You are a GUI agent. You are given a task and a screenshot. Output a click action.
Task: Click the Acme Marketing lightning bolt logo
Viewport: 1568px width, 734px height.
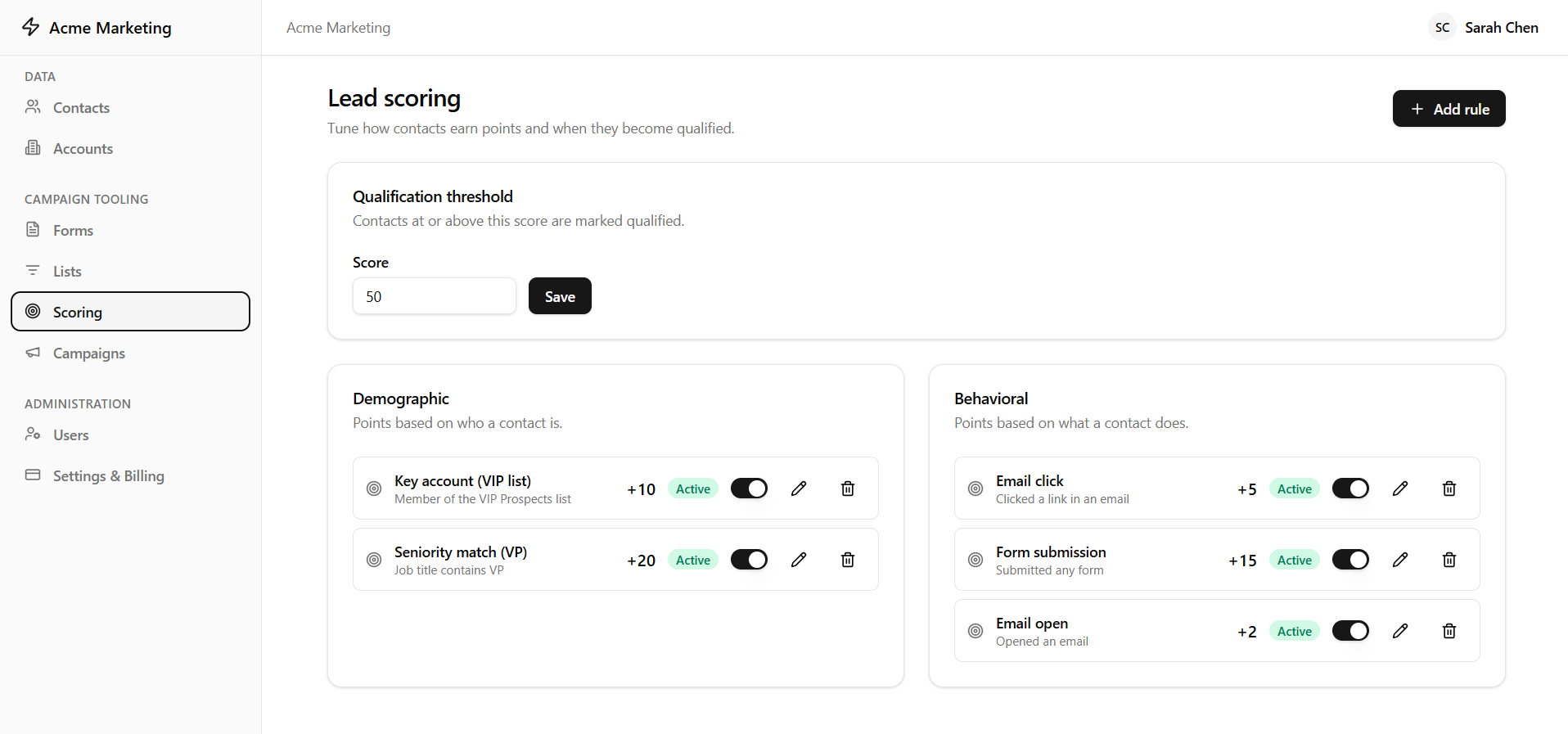31,27
